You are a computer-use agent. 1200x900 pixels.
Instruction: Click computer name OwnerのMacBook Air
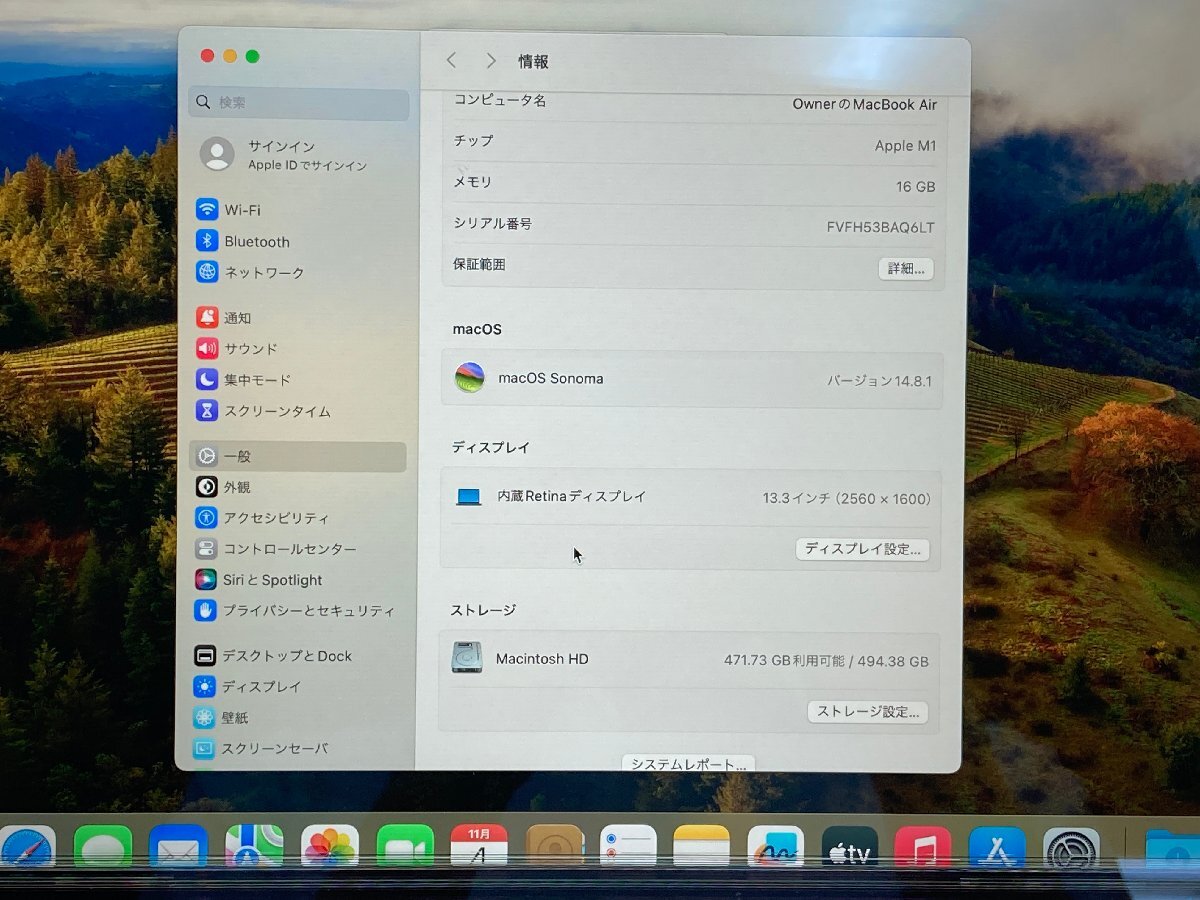[x=865, y=104]
